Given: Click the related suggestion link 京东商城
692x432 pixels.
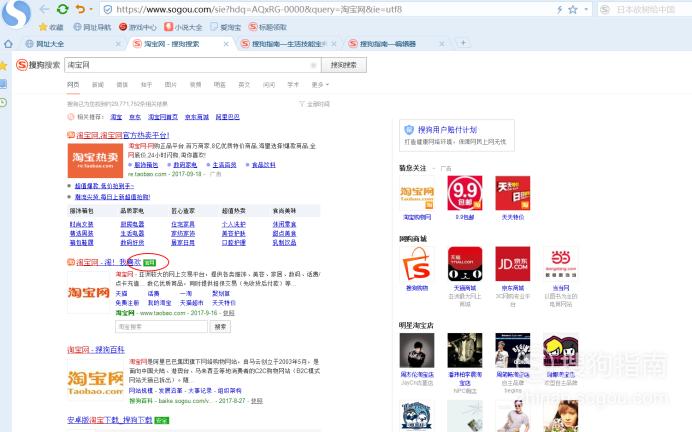Looking at the screenshot, I should pyautogui.click(x=196, y=117).
